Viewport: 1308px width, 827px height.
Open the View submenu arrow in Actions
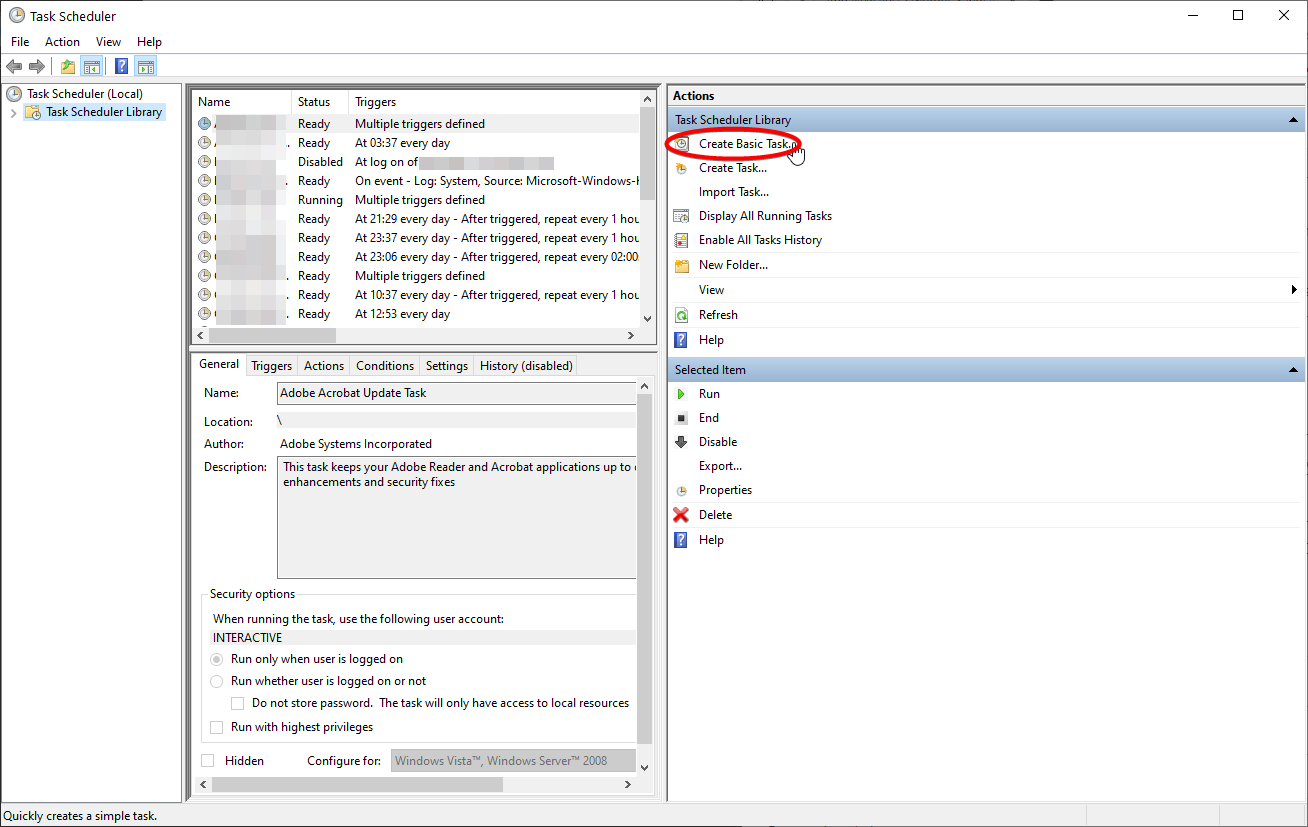(1295, 290)
